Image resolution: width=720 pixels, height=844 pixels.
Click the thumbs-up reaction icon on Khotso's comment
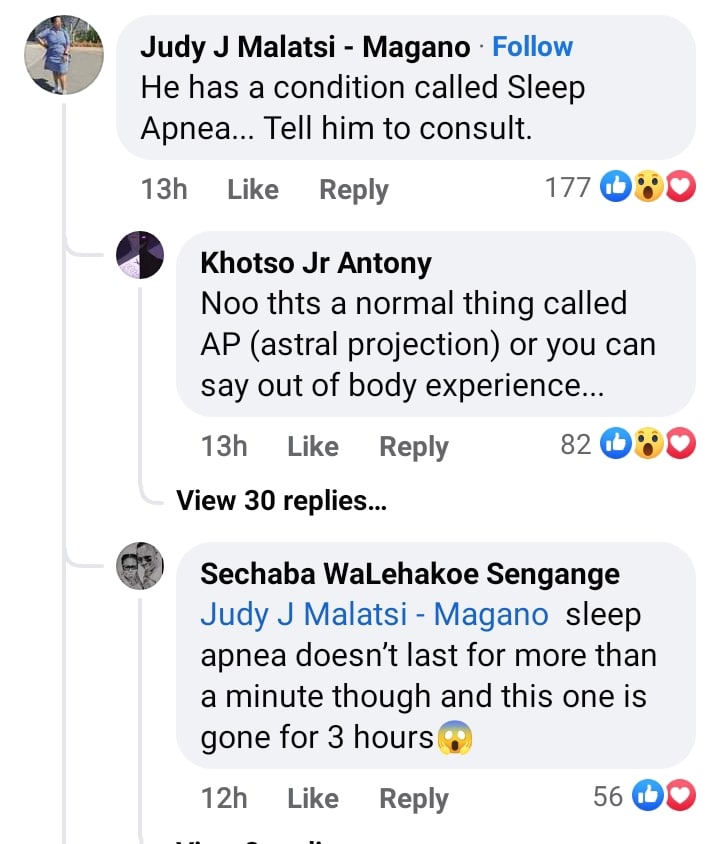coord(615,444)
